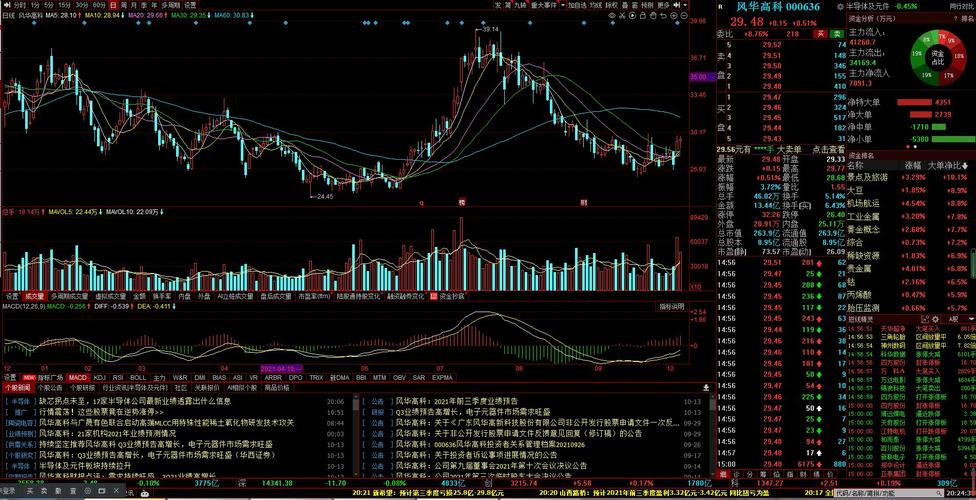Open the 重大事件 dropdown arrow
Image resolution: width=976 pixels, height=500 pixels.
tap(563, 5)
